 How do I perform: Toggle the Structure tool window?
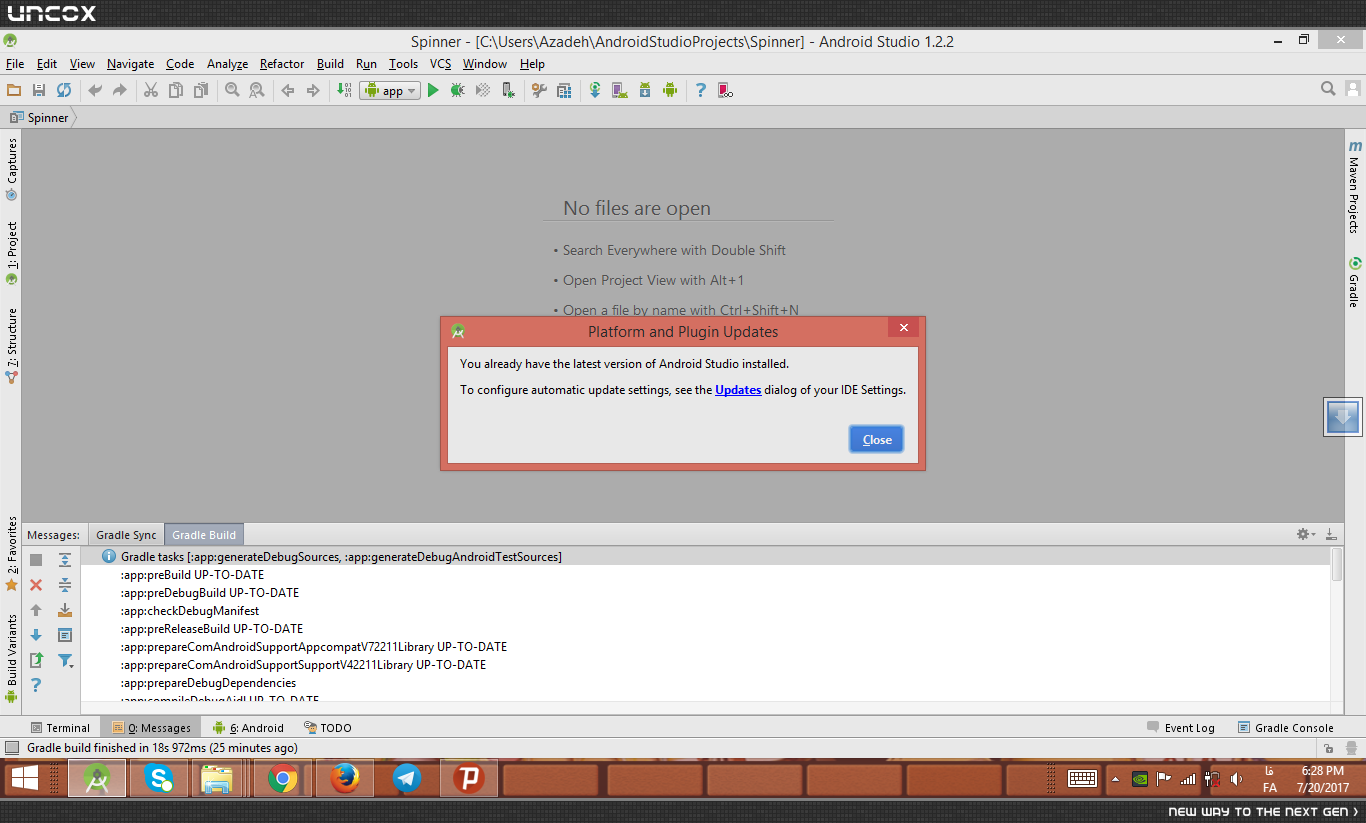pyautogui.click(x=12, y=346)
